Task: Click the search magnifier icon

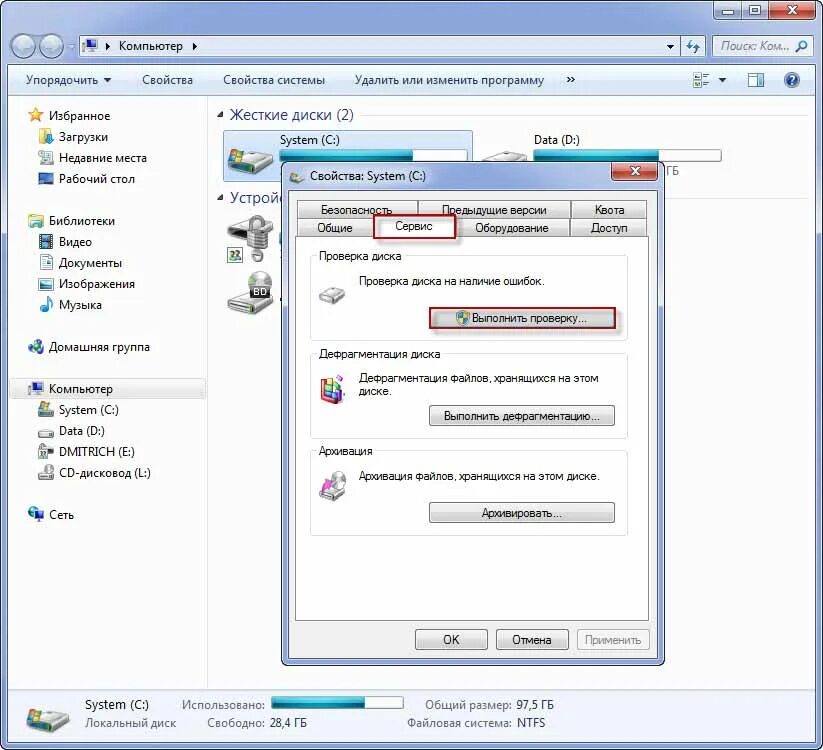Action: [x=801, y=46]
